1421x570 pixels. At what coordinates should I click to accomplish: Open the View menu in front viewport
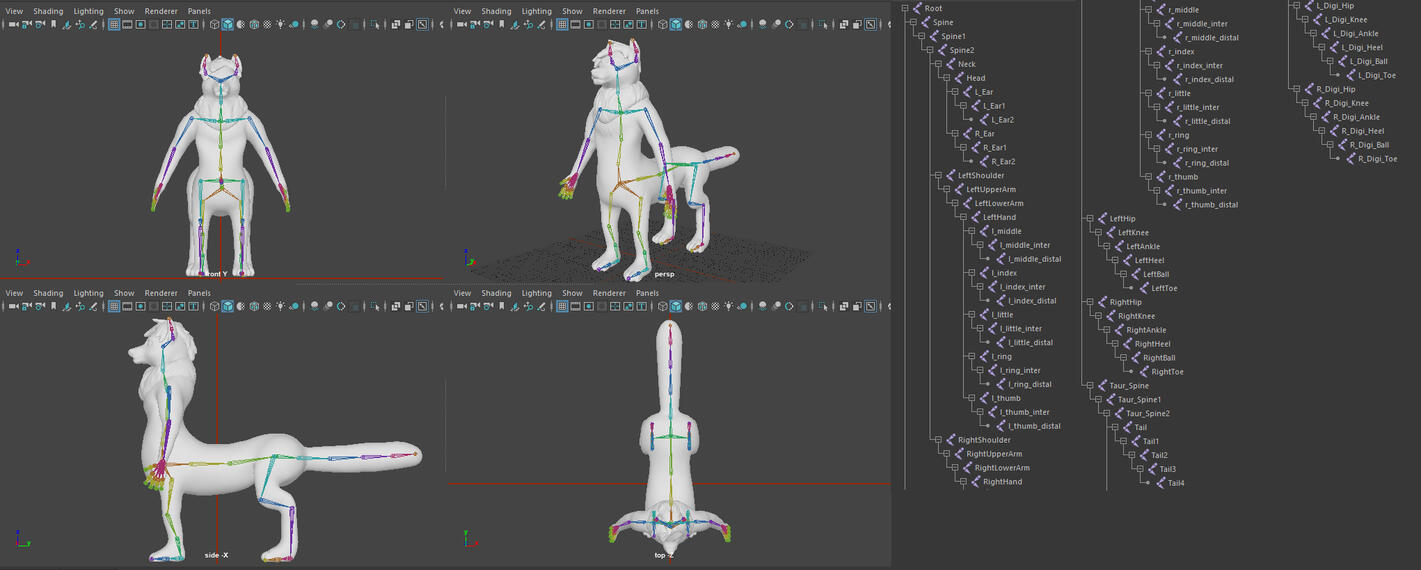[x=14, y=11]
